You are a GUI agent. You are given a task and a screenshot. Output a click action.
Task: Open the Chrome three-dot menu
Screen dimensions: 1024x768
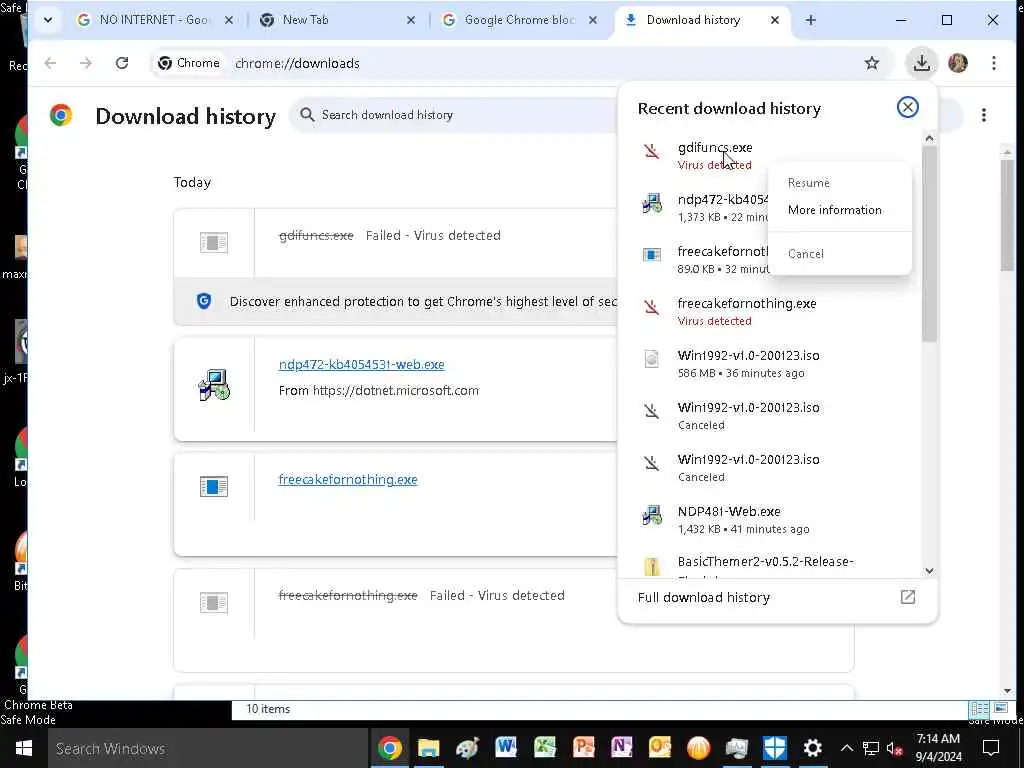pos(993,63)
